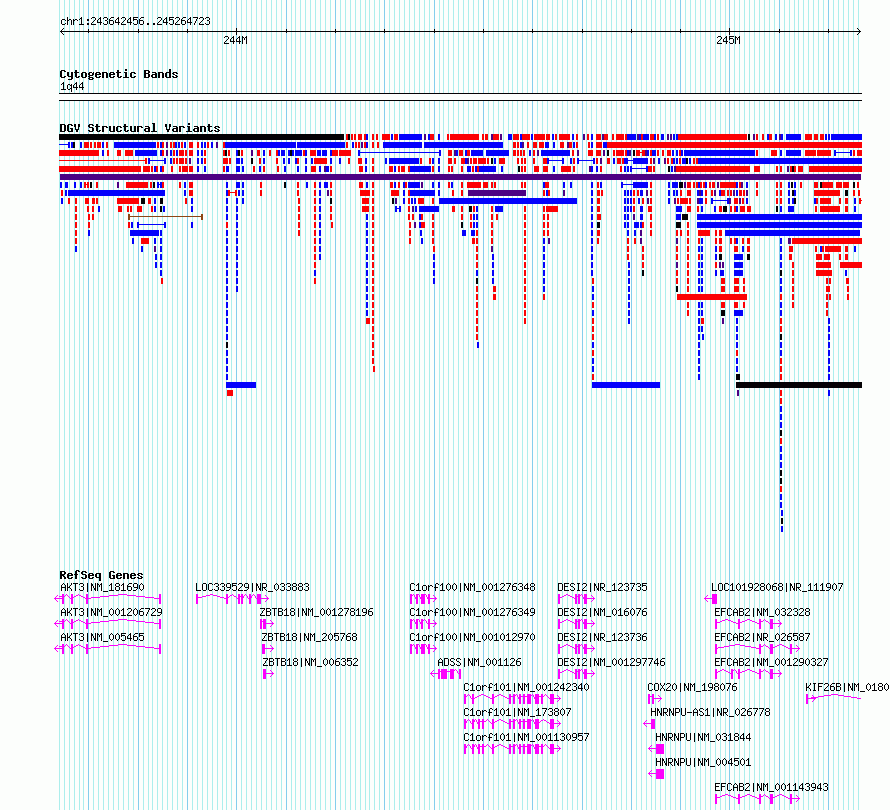The height and width of the screenshot is (810, 890).
Task: Click LOC101928068|NR_111907 label
Action: (x=777, y=587)
